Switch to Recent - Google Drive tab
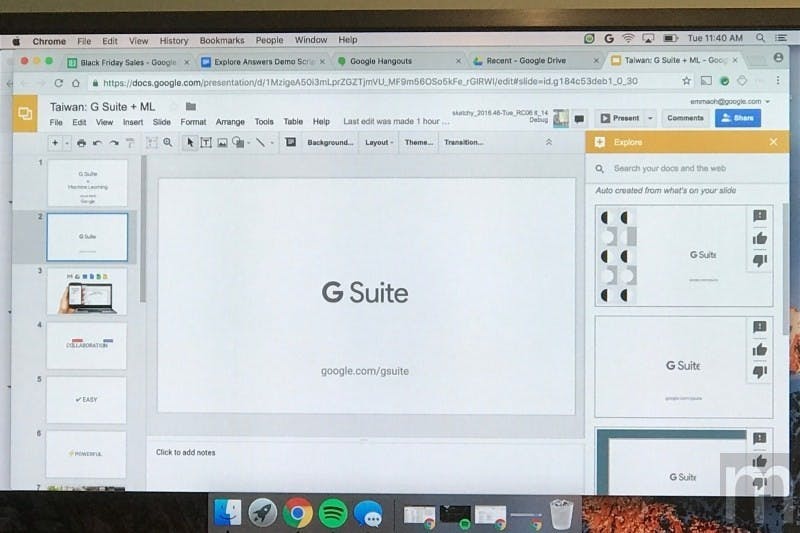Screen dimensions: 800x533 [x=535, y=61]
